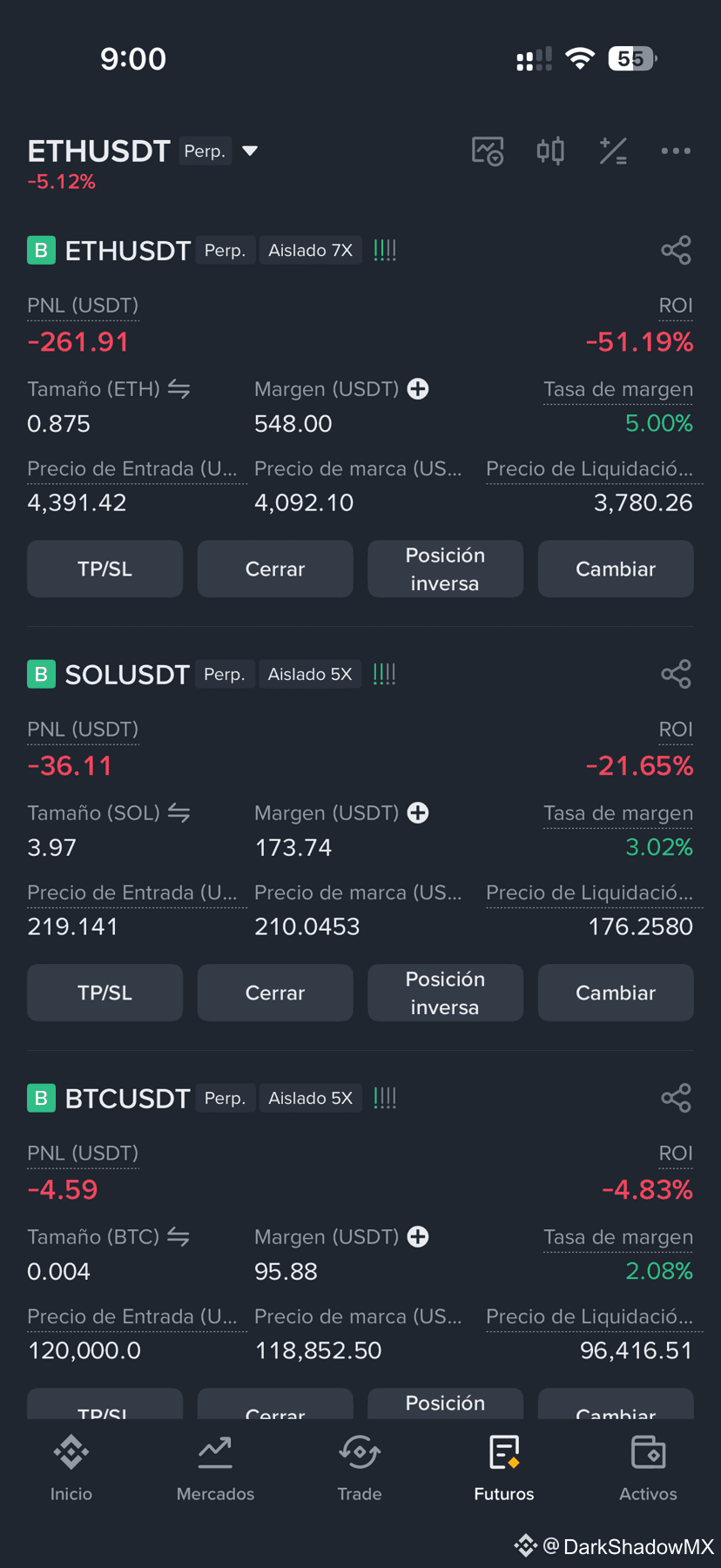Image resolution: width=721 pixels, height=1568 pixels.
Task: Expand the ETHUSDT pair selector arrow
Action: point(250,151)
